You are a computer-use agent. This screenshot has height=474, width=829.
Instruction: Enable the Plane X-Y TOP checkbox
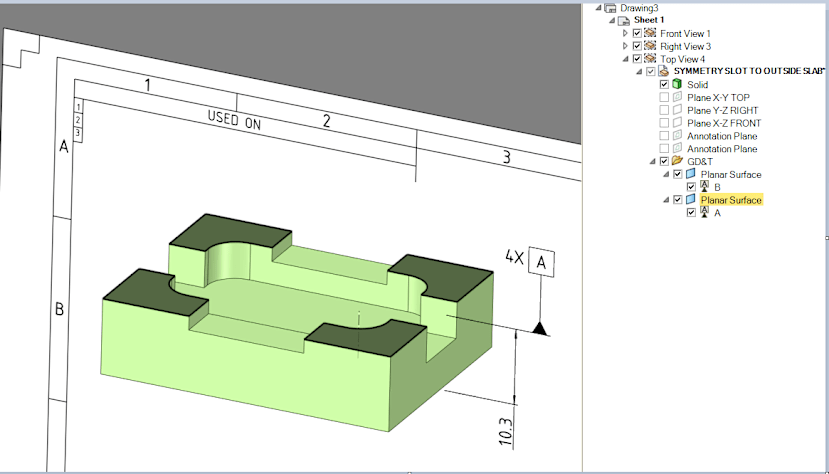coord(664,97)
